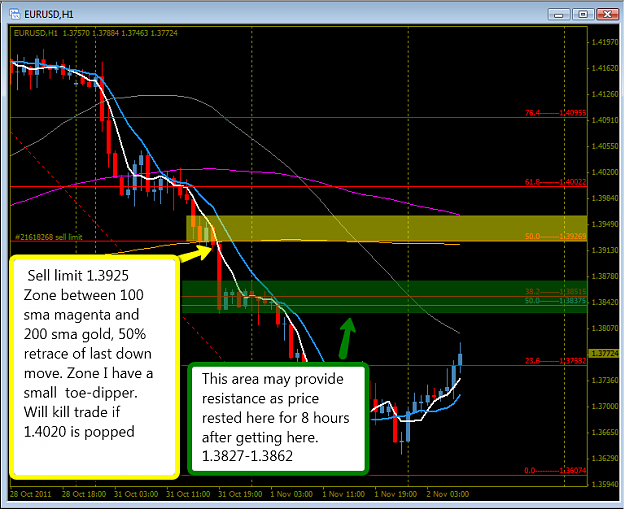Select the 50.0 Fibonacci level label 1.39269
Image resolution: width=625 pixels, height=509 pixels.
click(x=555, y=236)
